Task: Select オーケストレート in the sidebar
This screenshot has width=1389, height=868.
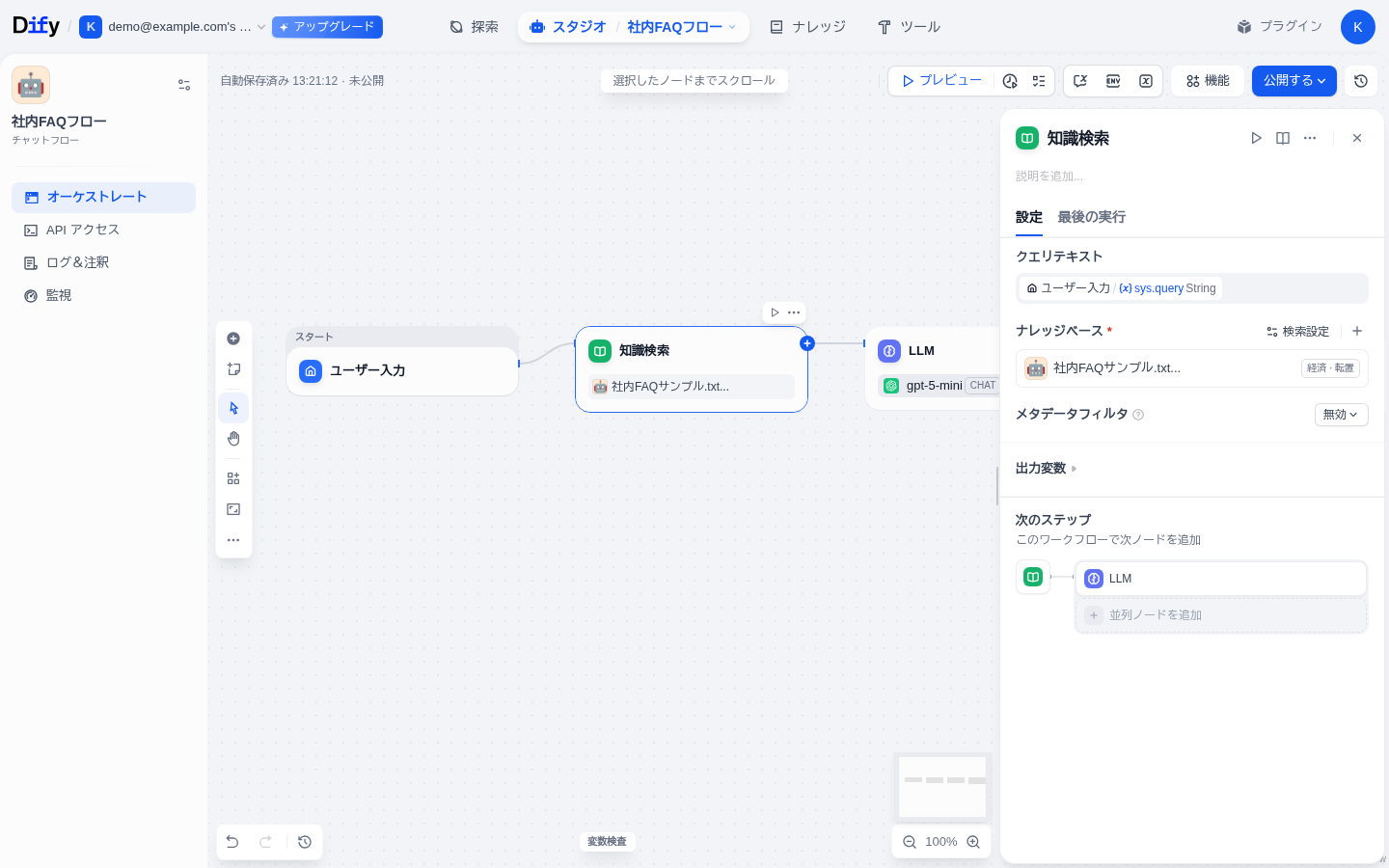Action: (103, 197)
